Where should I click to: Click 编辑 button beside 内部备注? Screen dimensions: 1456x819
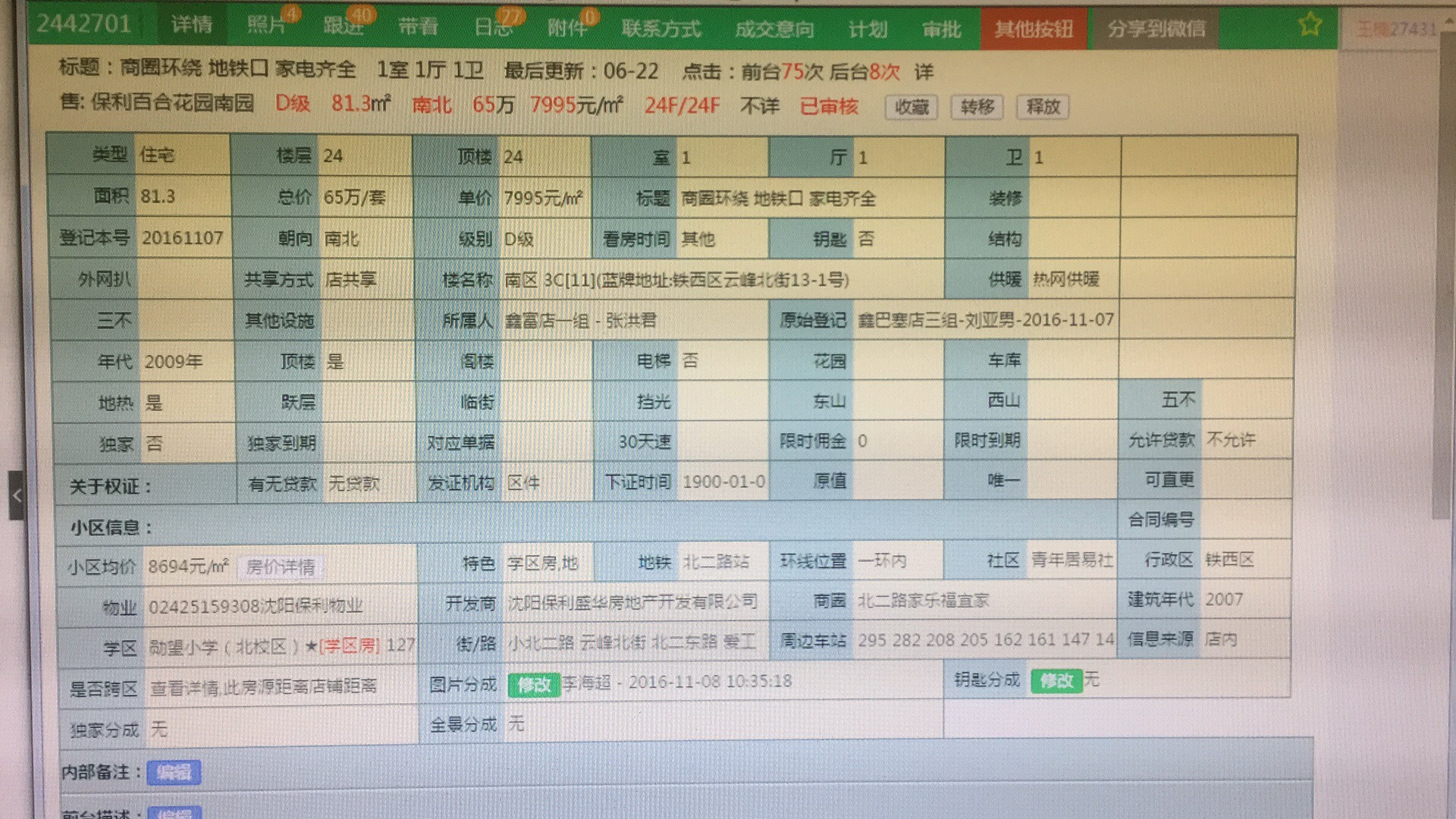click(x=174, y=772)
